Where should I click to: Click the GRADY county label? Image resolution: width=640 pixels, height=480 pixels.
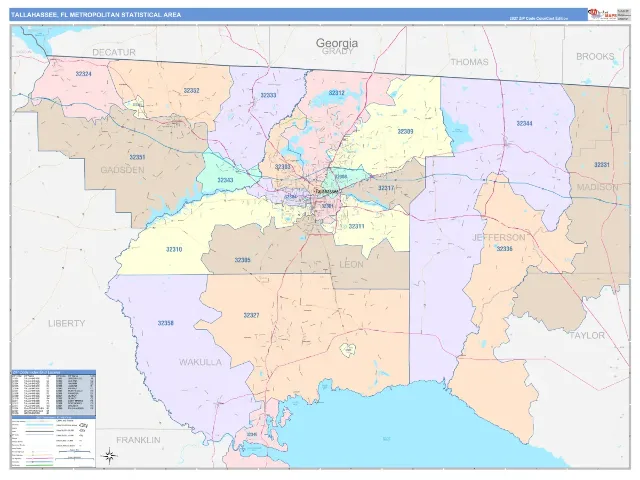click(338, 51)
